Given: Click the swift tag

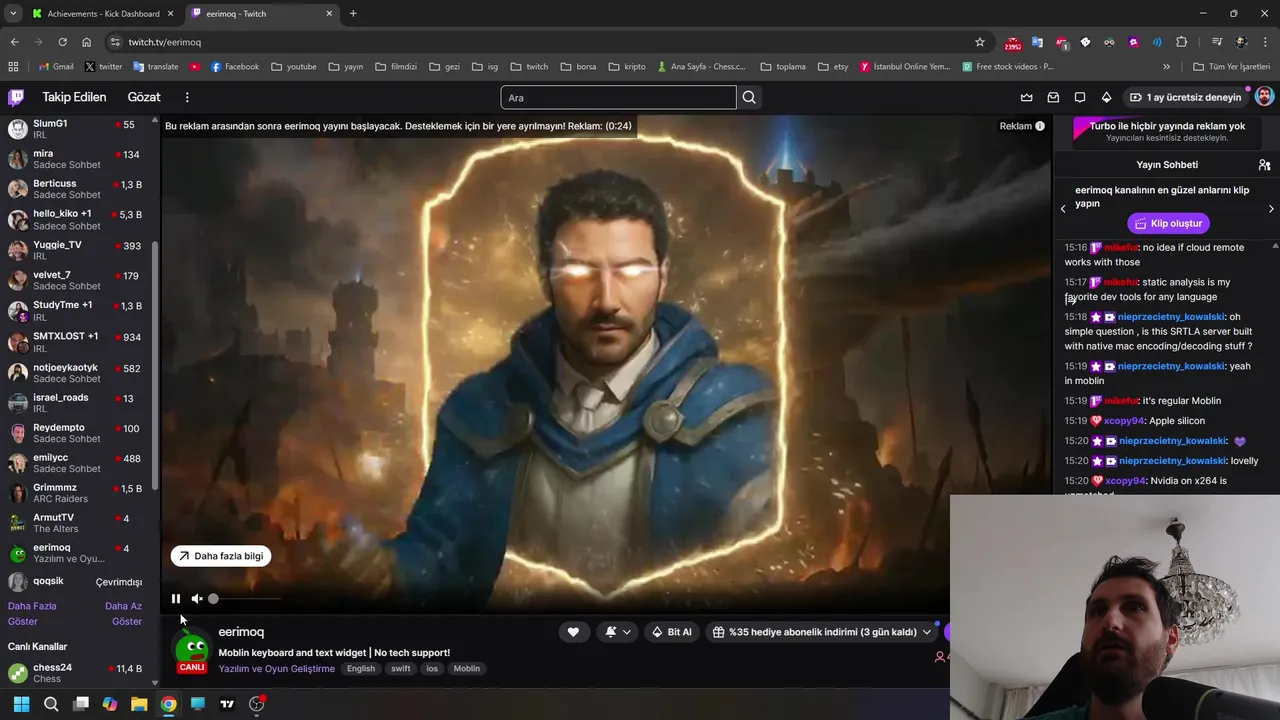Looking at the screenshot, I should click(401, 669).
